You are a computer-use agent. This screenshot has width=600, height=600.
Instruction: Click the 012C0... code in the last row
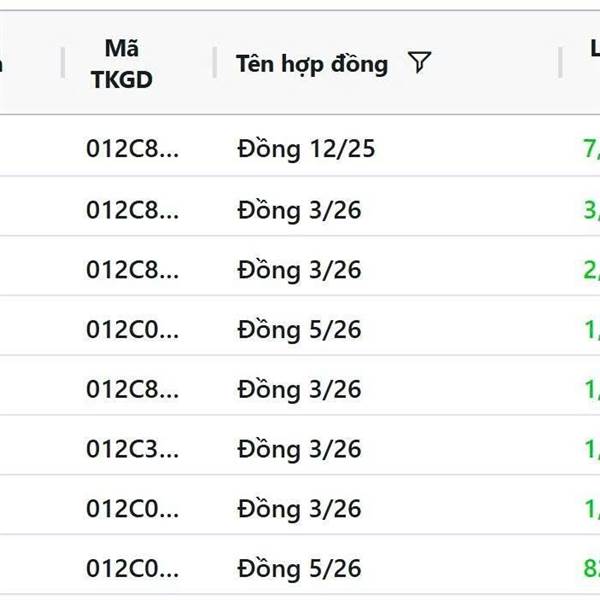coord(133,569)
